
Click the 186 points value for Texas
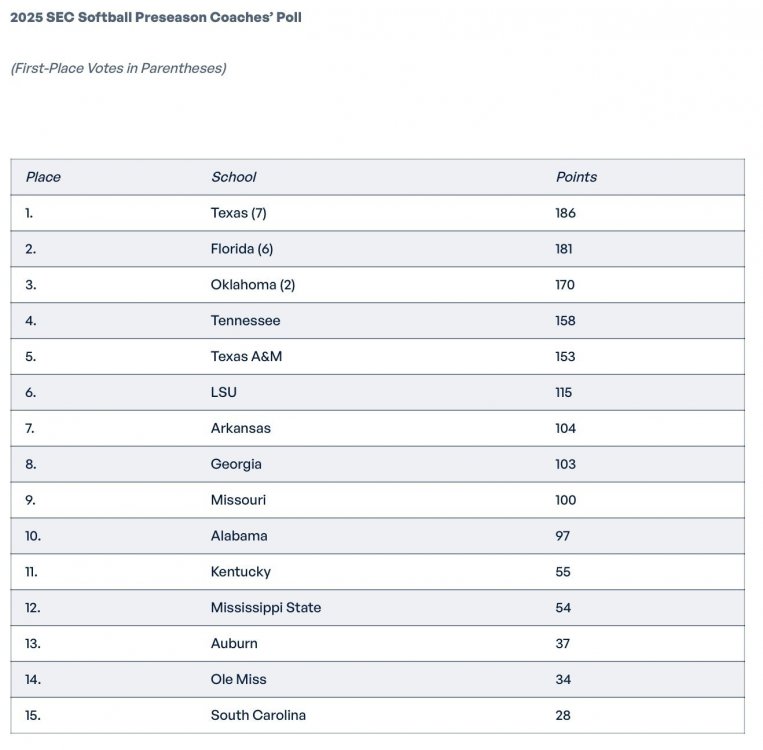tap(566, 213)
